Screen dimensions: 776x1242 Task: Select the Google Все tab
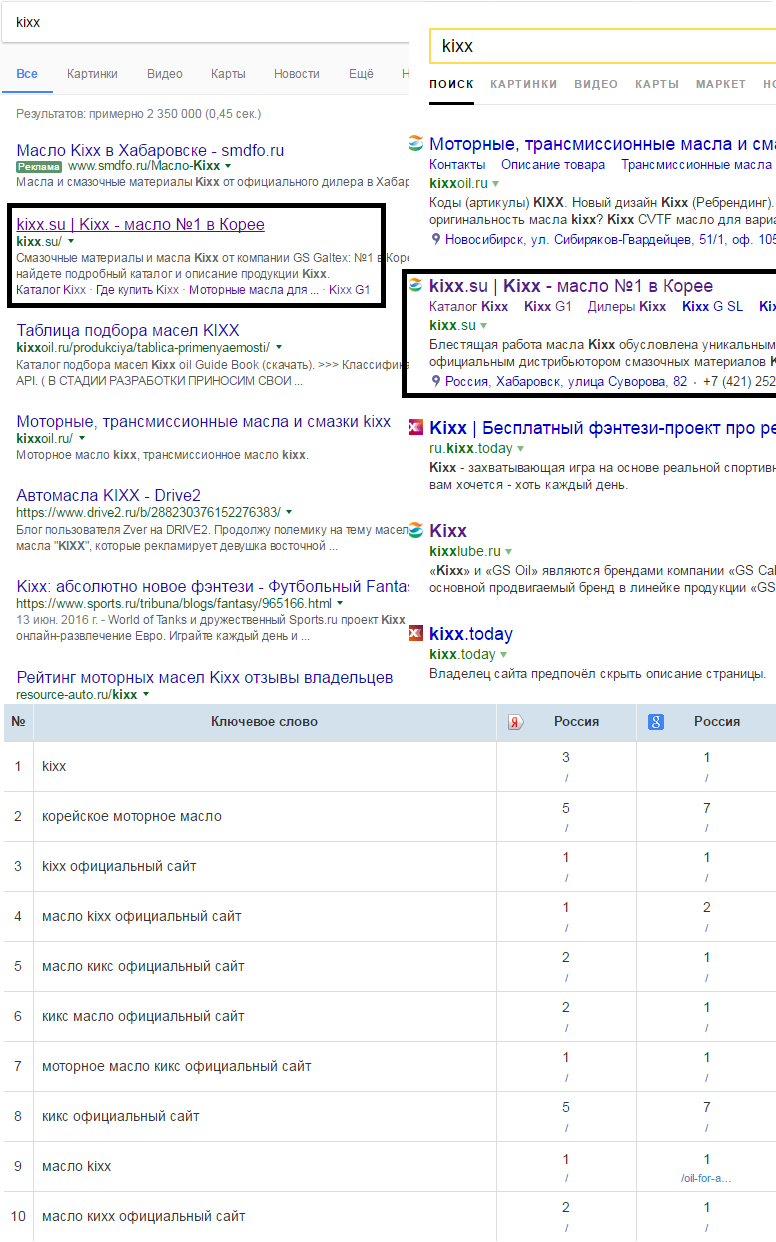(27, 74)
